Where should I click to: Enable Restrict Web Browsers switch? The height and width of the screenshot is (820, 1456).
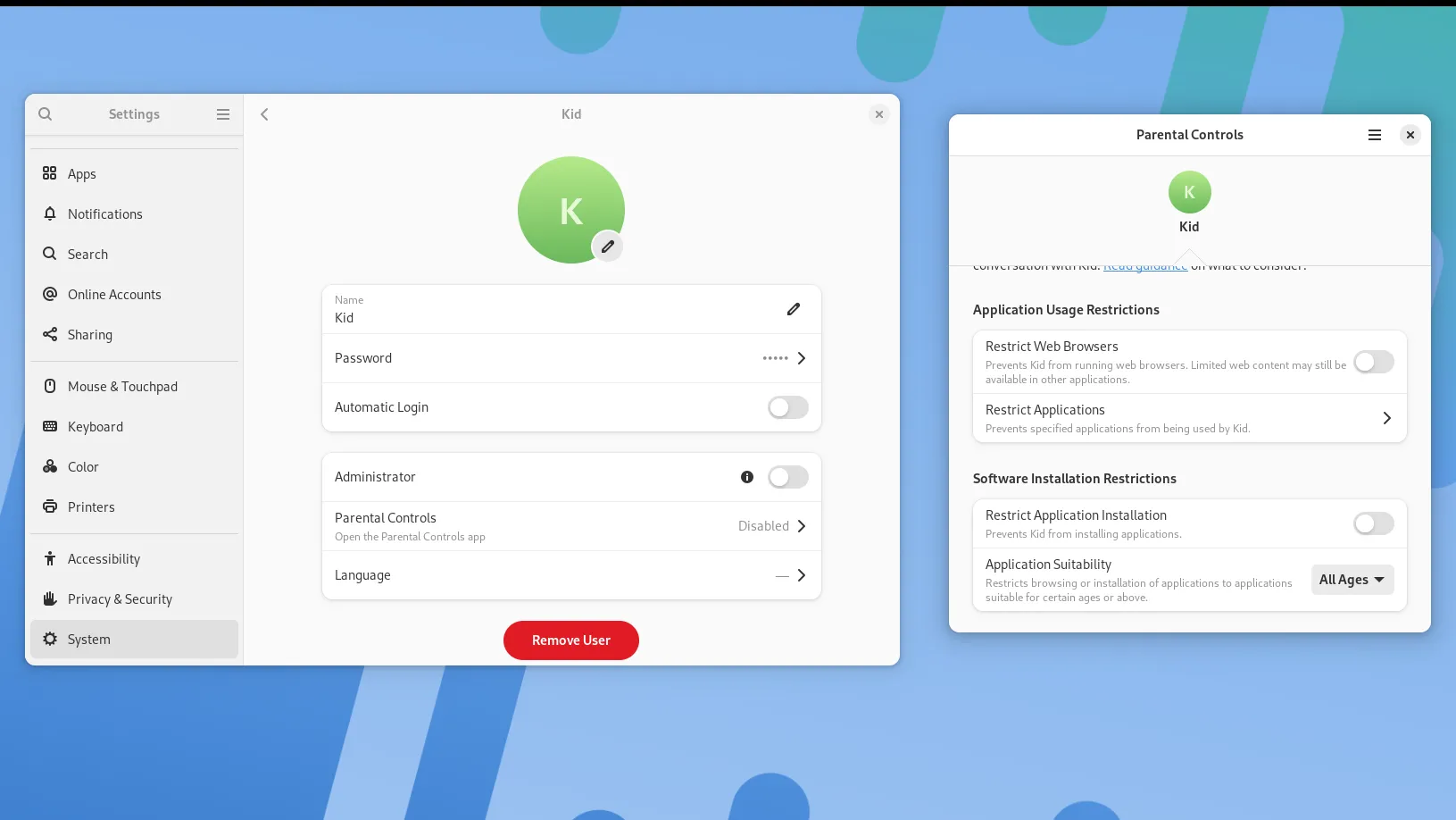tap(1374, 362)
